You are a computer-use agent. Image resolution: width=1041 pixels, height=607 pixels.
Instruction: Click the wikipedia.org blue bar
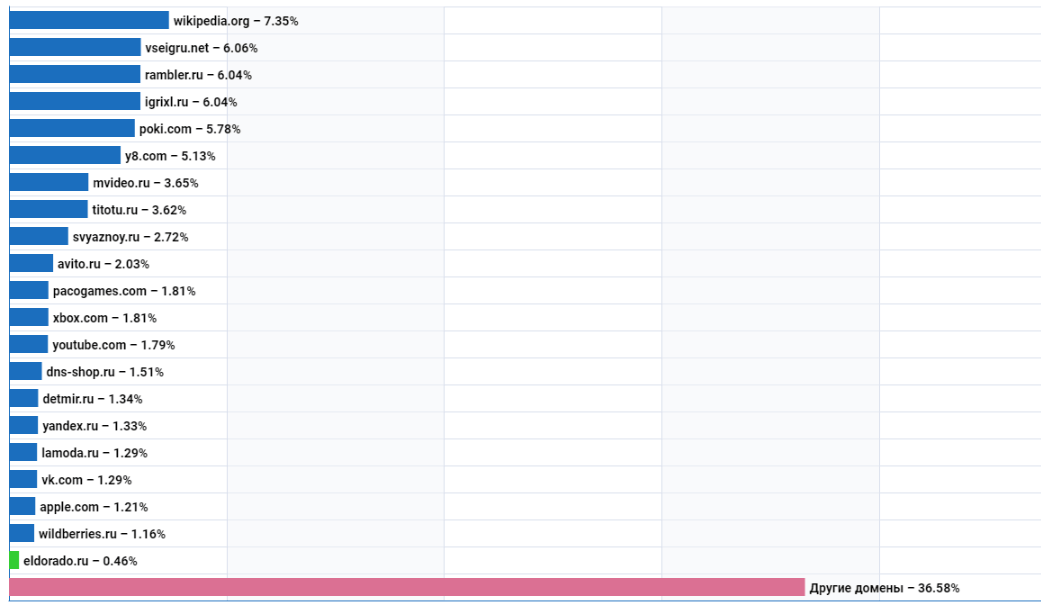89,21
